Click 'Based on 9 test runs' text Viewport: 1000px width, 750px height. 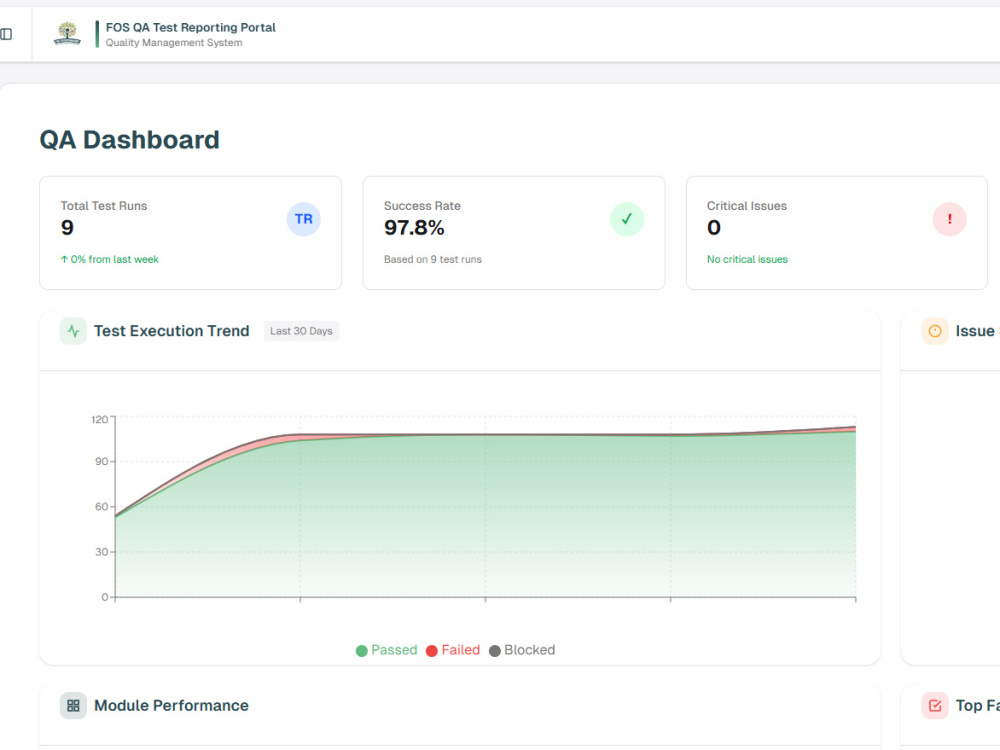433,260
